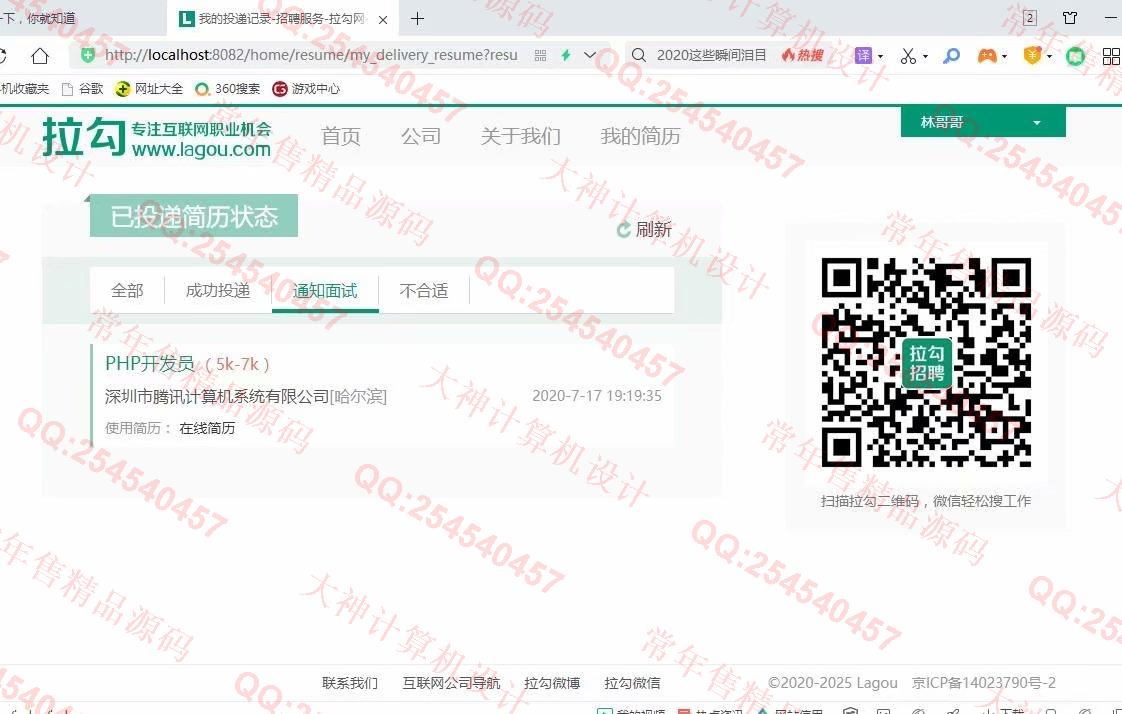Open the 游戏中心 bookmark
This screenshot has height=714, width=1122.
[x=306, y=89]
